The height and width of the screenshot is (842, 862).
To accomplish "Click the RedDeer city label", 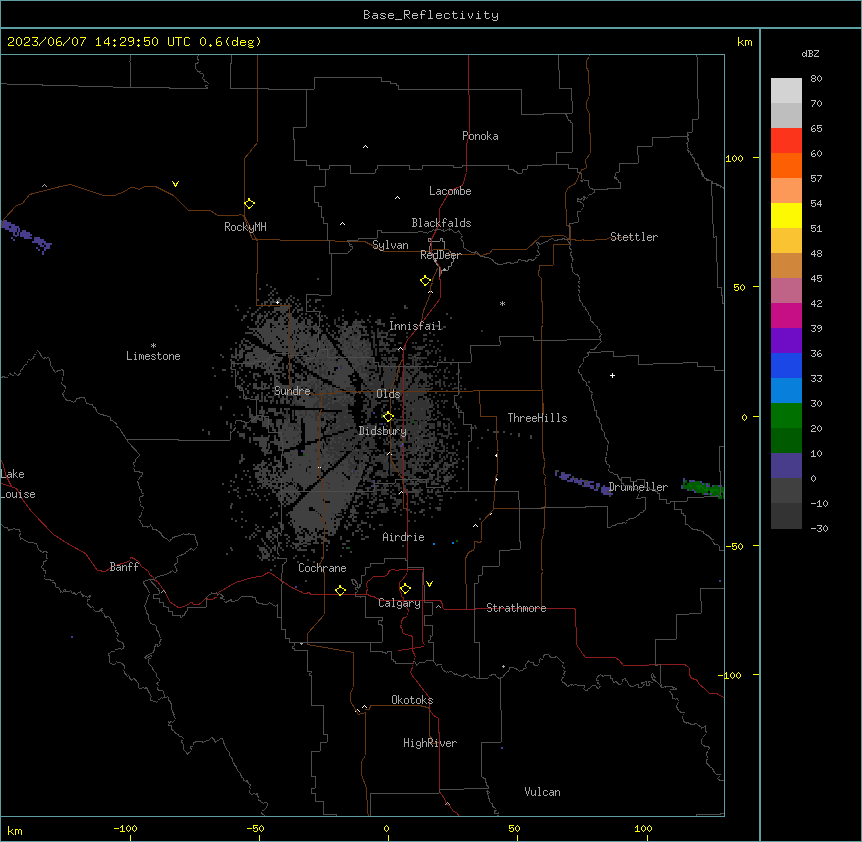I will pyautogui.click(x=440, y=255).
